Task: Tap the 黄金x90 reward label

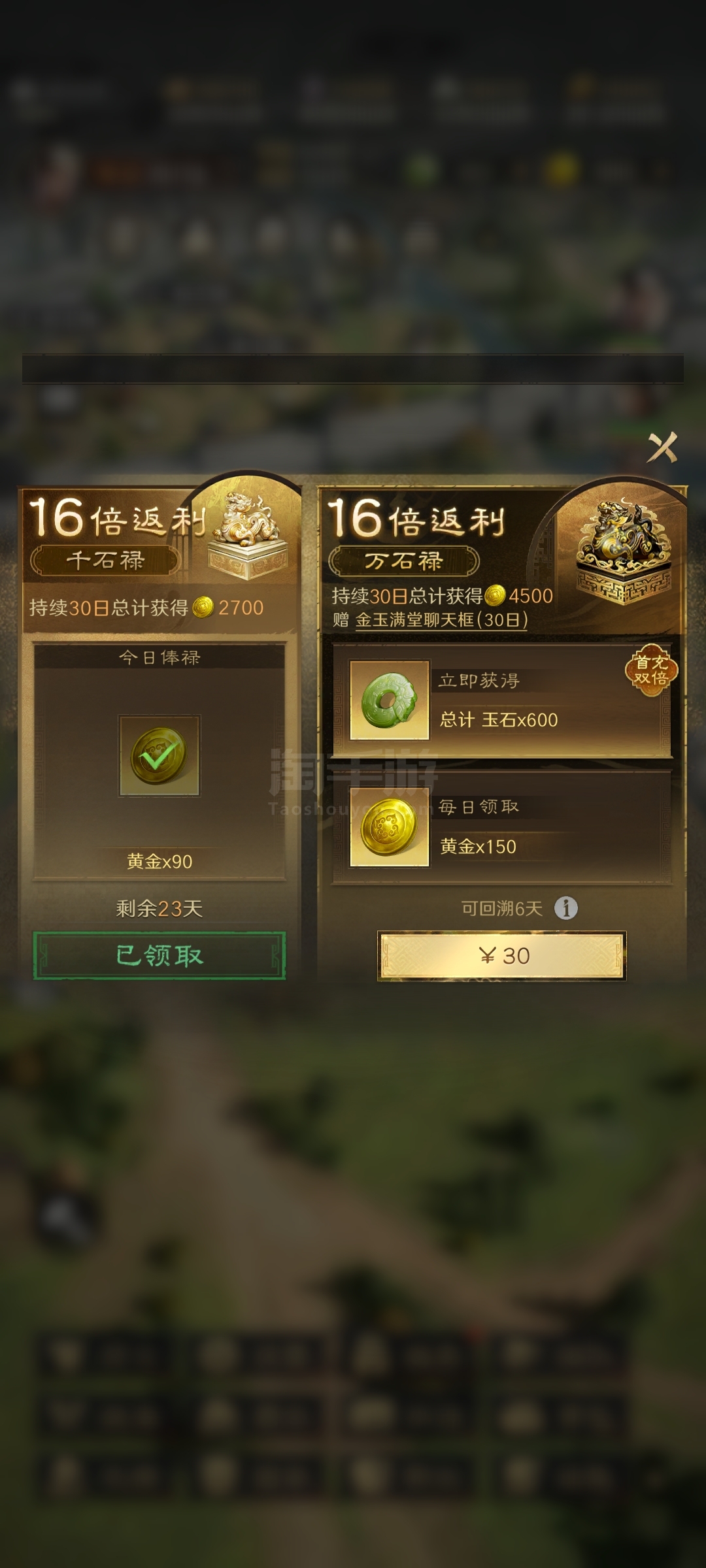Action: coord(160,861)
